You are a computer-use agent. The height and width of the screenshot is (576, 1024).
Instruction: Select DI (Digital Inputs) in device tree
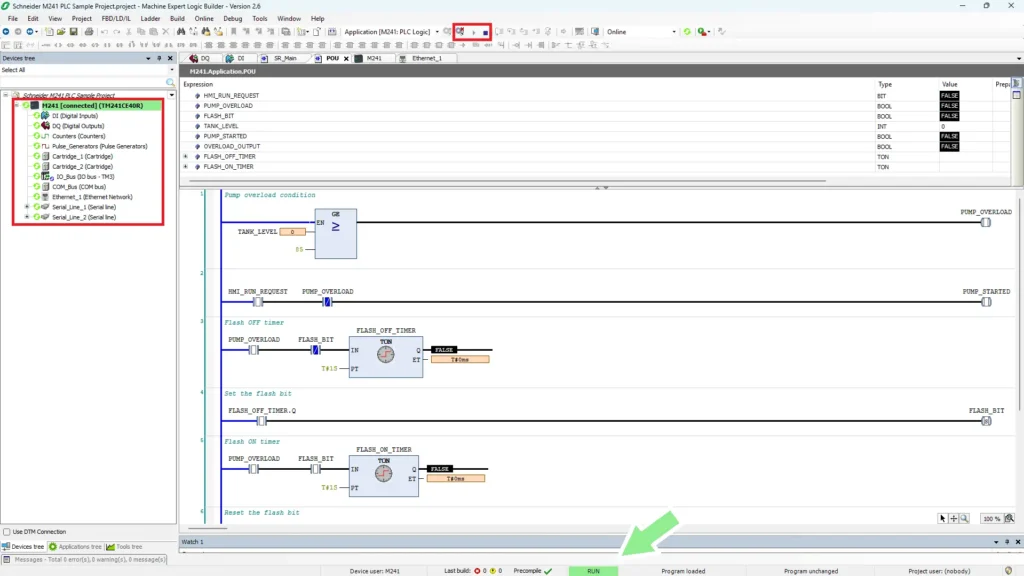(x=74, y=116)
